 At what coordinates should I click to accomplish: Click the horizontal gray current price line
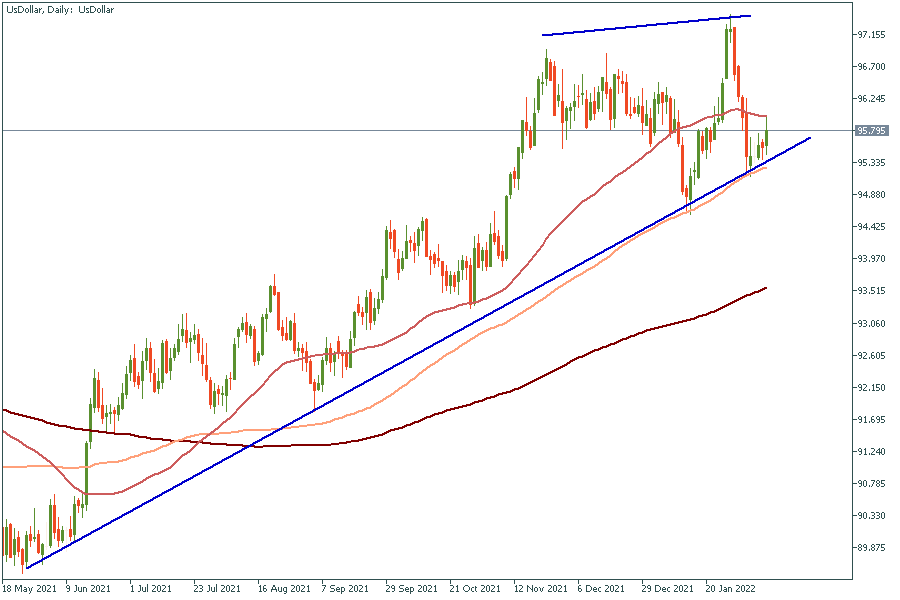tap(300, 130)
